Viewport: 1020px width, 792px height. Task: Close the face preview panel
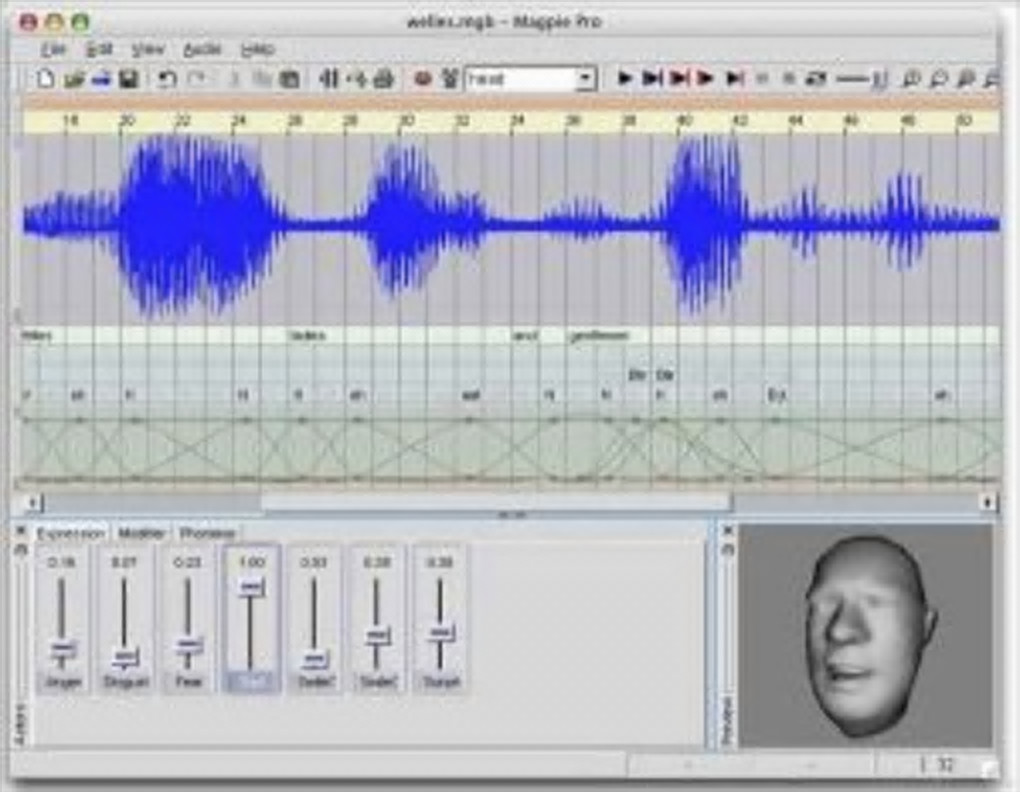[x=728, y=531]
